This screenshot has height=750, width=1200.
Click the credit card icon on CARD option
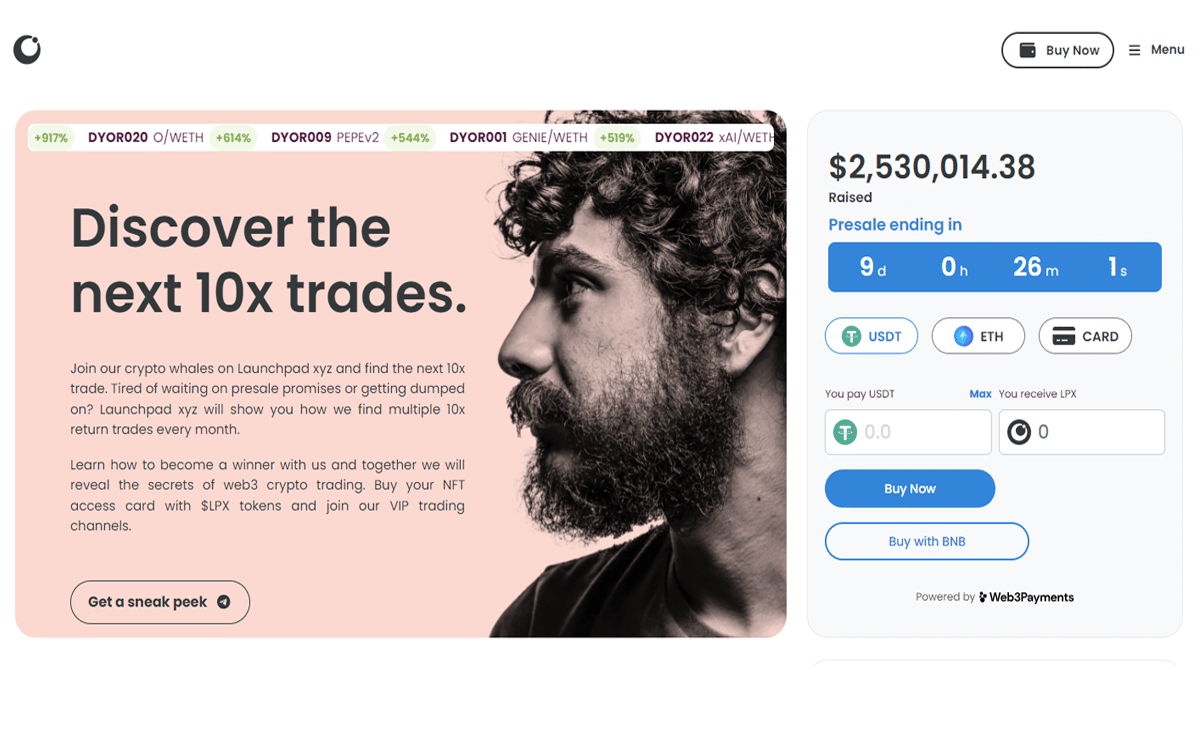(x=1064, y=336)
